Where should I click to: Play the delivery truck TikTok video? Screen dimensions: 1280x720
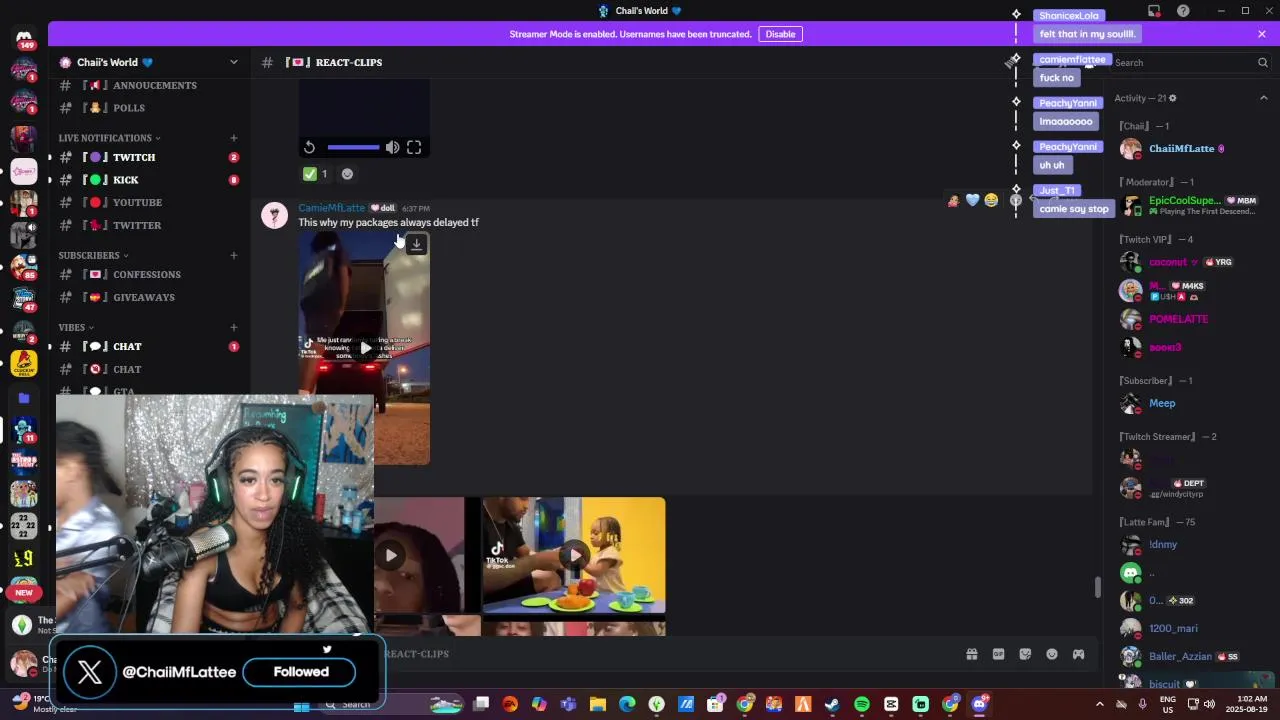click(364, 348)
